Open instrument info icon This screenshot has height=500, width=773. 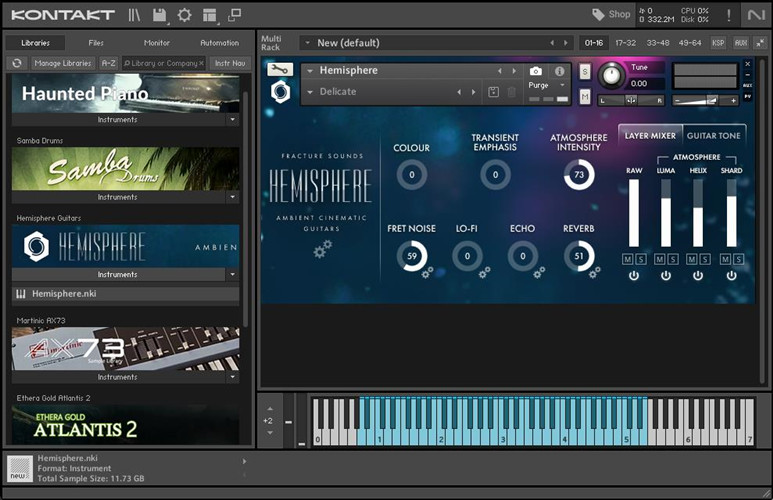559,72
